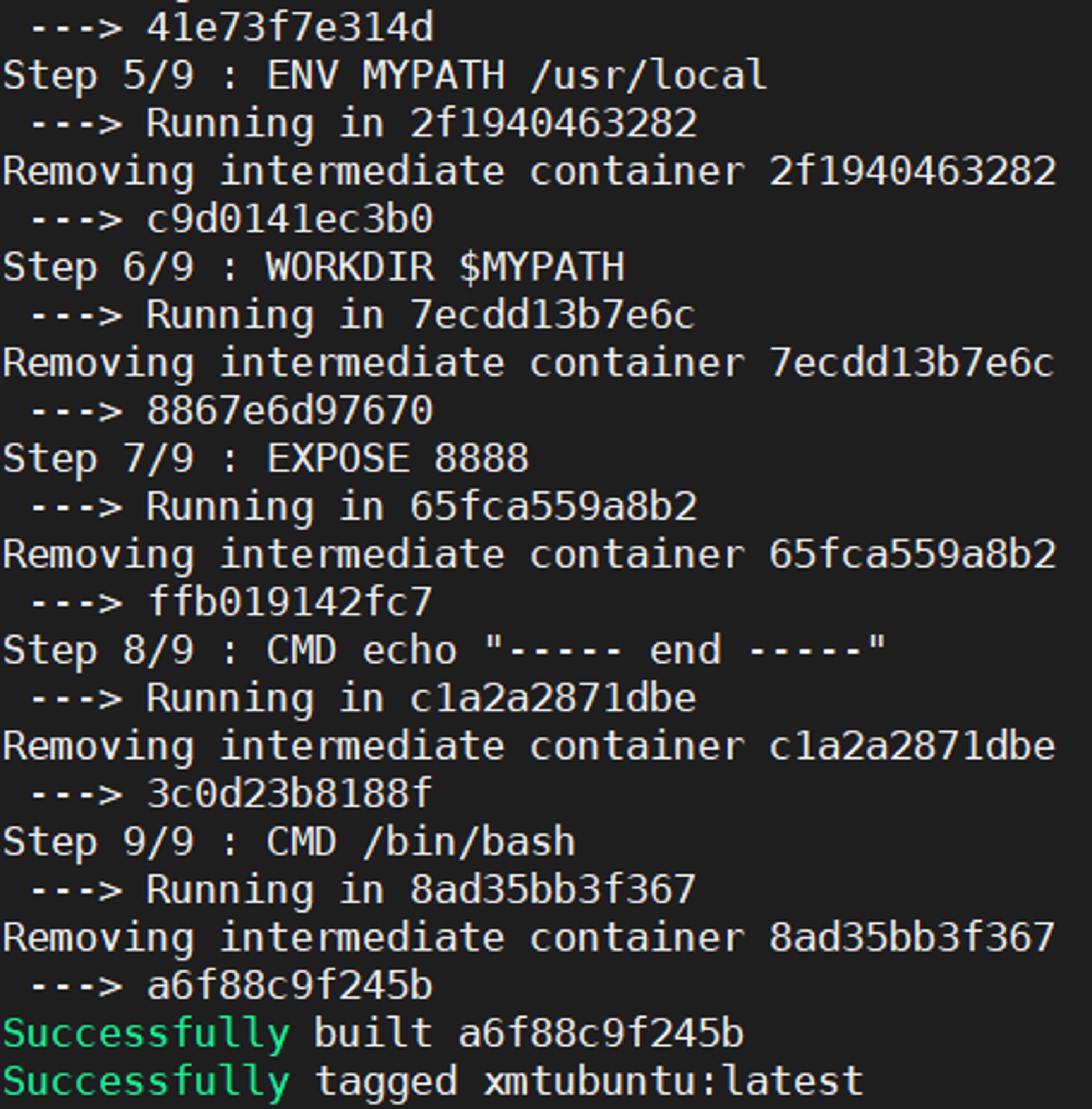Click the Step 8/9 CMD echo line

tap(445, 650)
